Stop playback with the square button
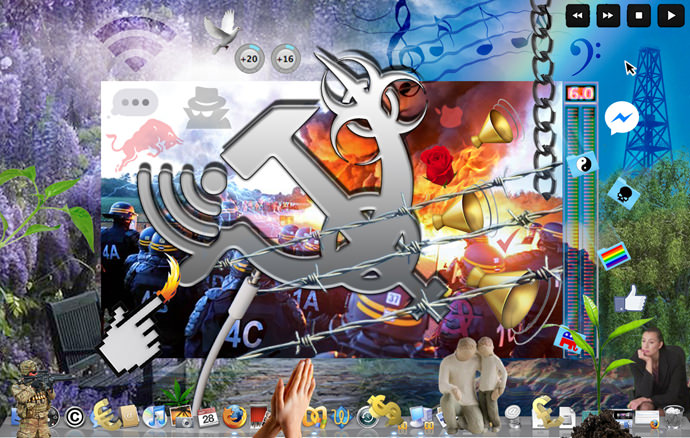 point(637,16)
